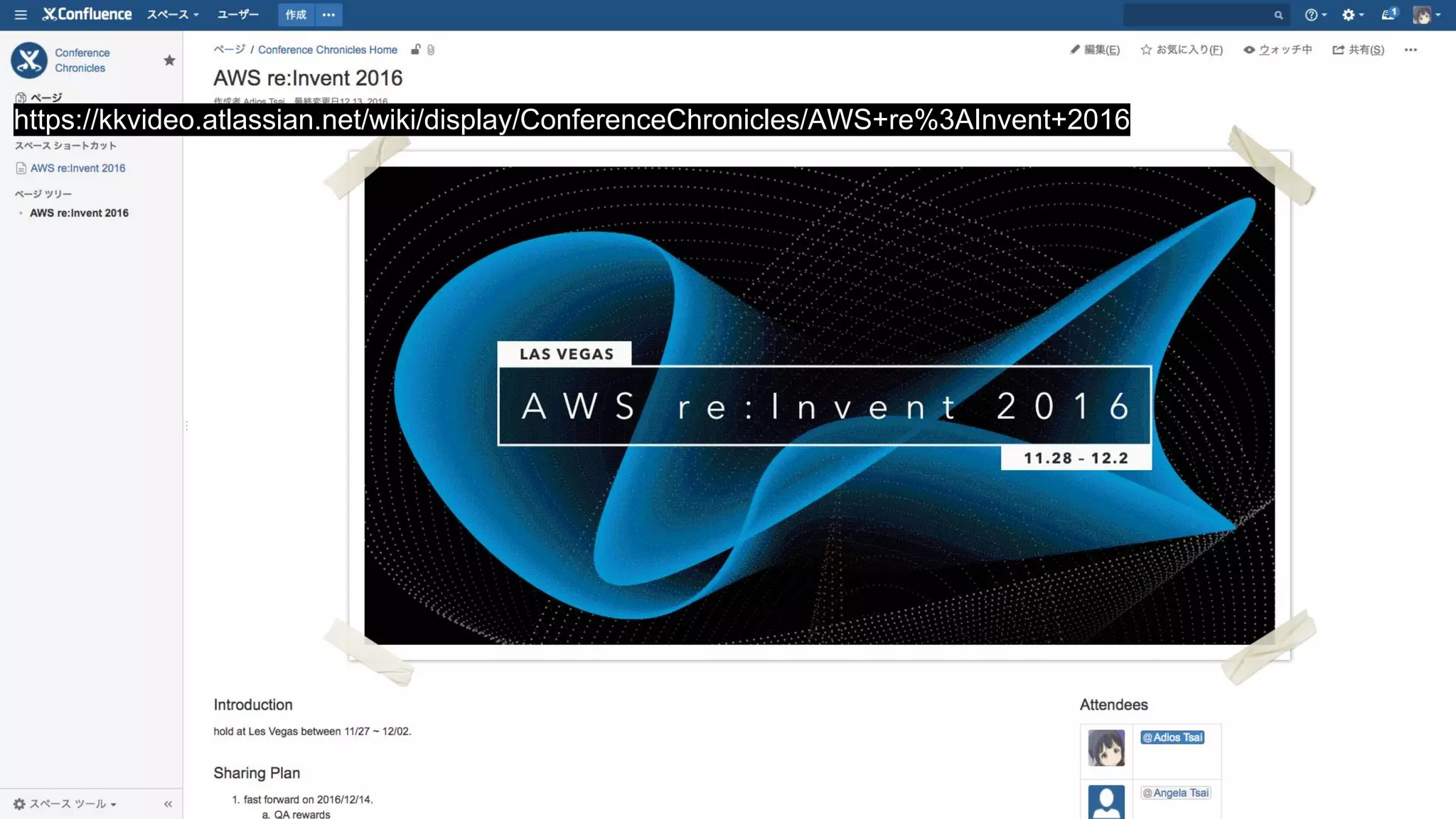Click the 作成 create button
Image resolution: width=1456 pixels, height=819 pixels.
point(296,14)
